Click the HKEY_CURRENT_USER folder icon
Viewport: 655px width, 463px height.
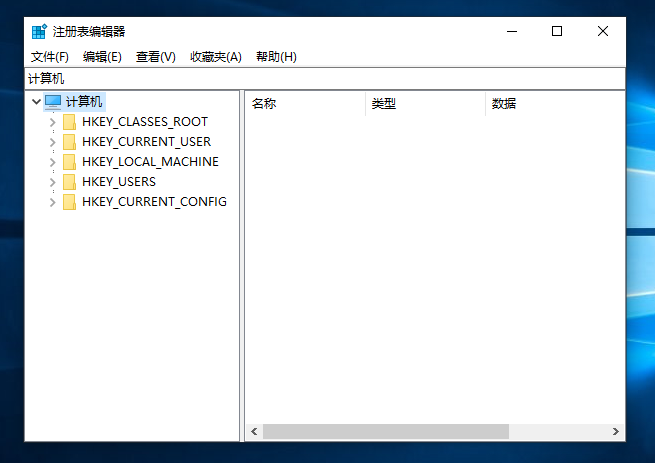[x=69, y=142]
